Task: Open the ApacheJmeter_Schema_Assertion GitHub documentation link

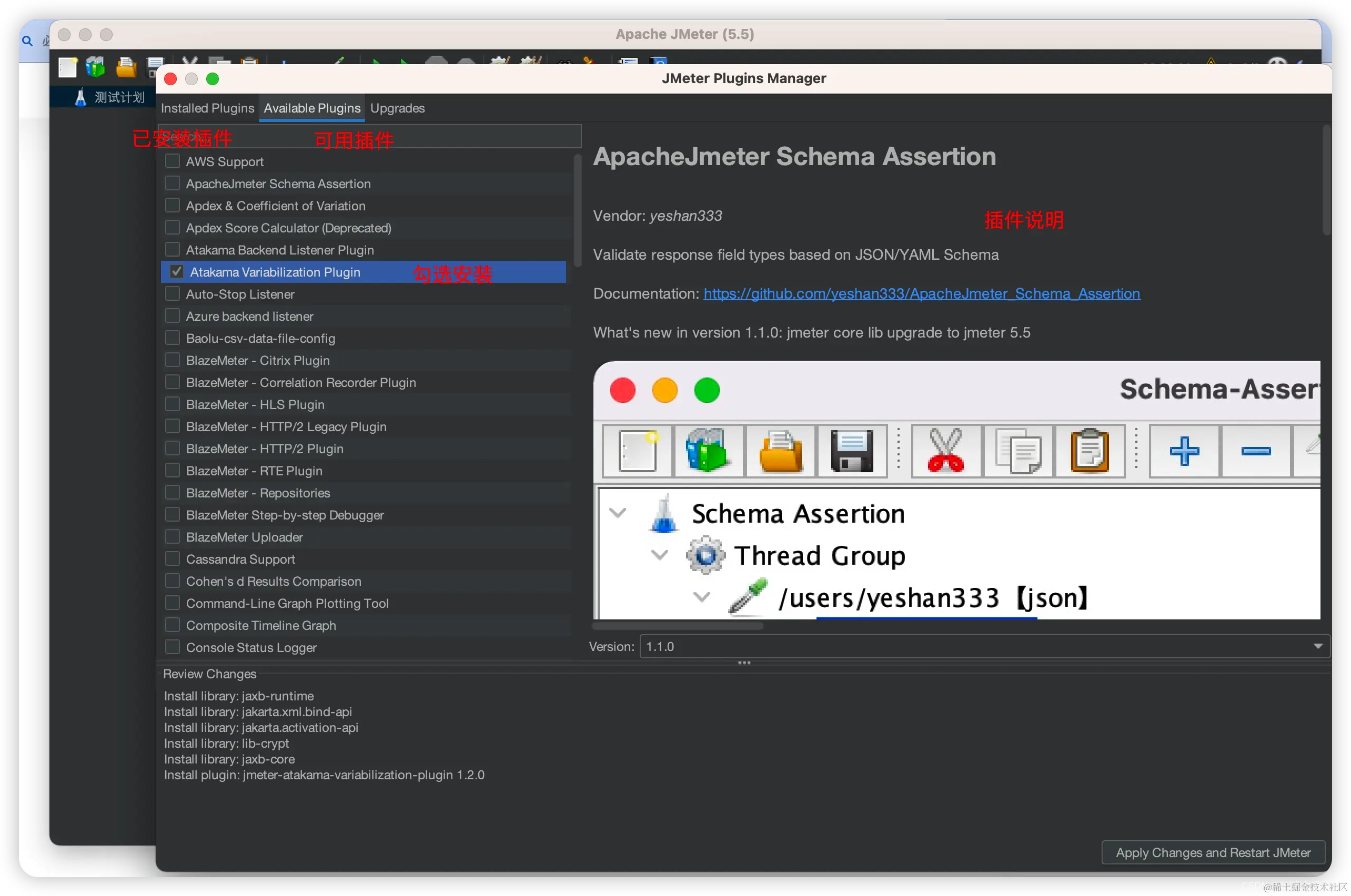Action: 922,294
